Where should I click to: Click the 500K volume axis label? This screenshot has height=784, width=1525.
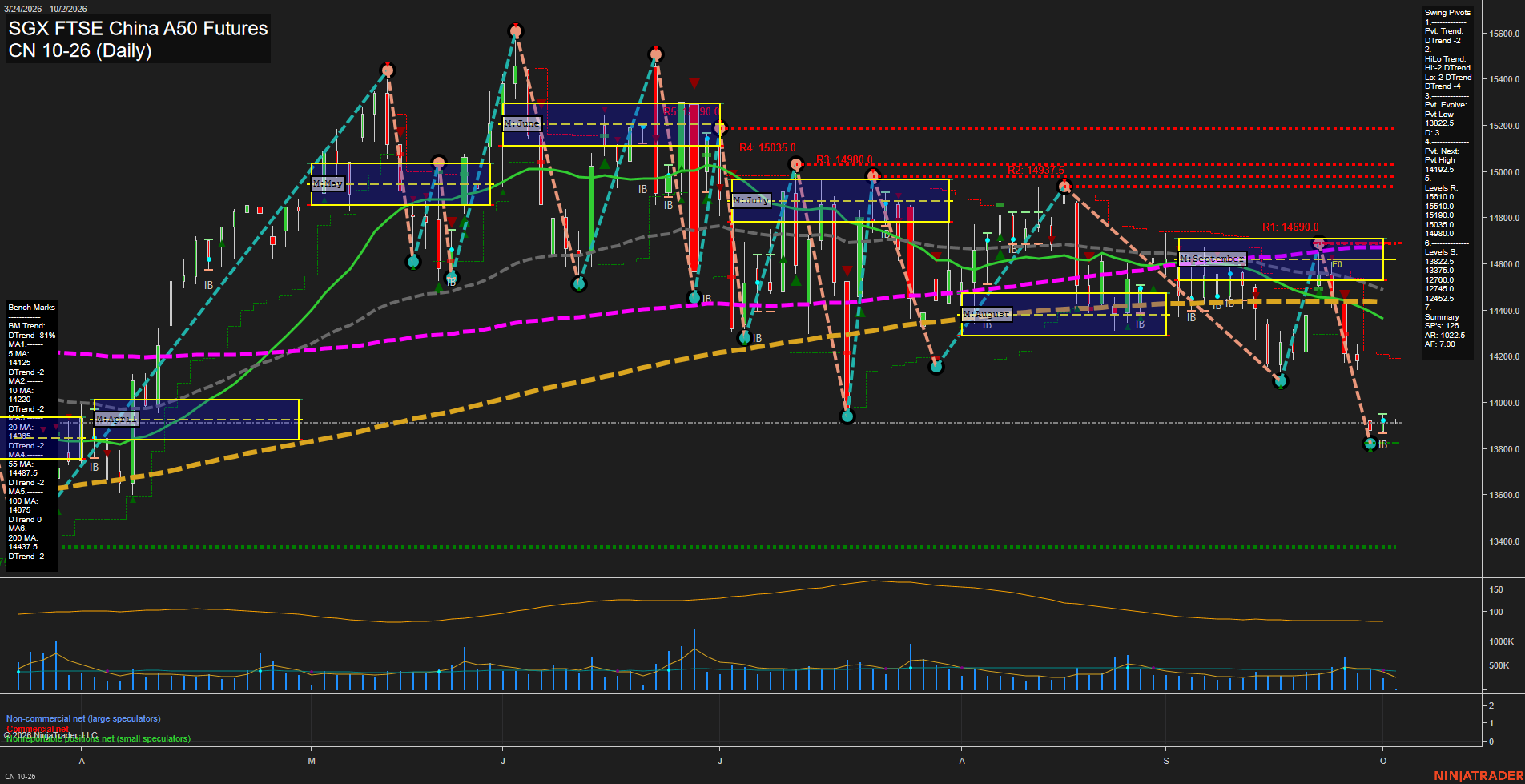[1499, 665]
